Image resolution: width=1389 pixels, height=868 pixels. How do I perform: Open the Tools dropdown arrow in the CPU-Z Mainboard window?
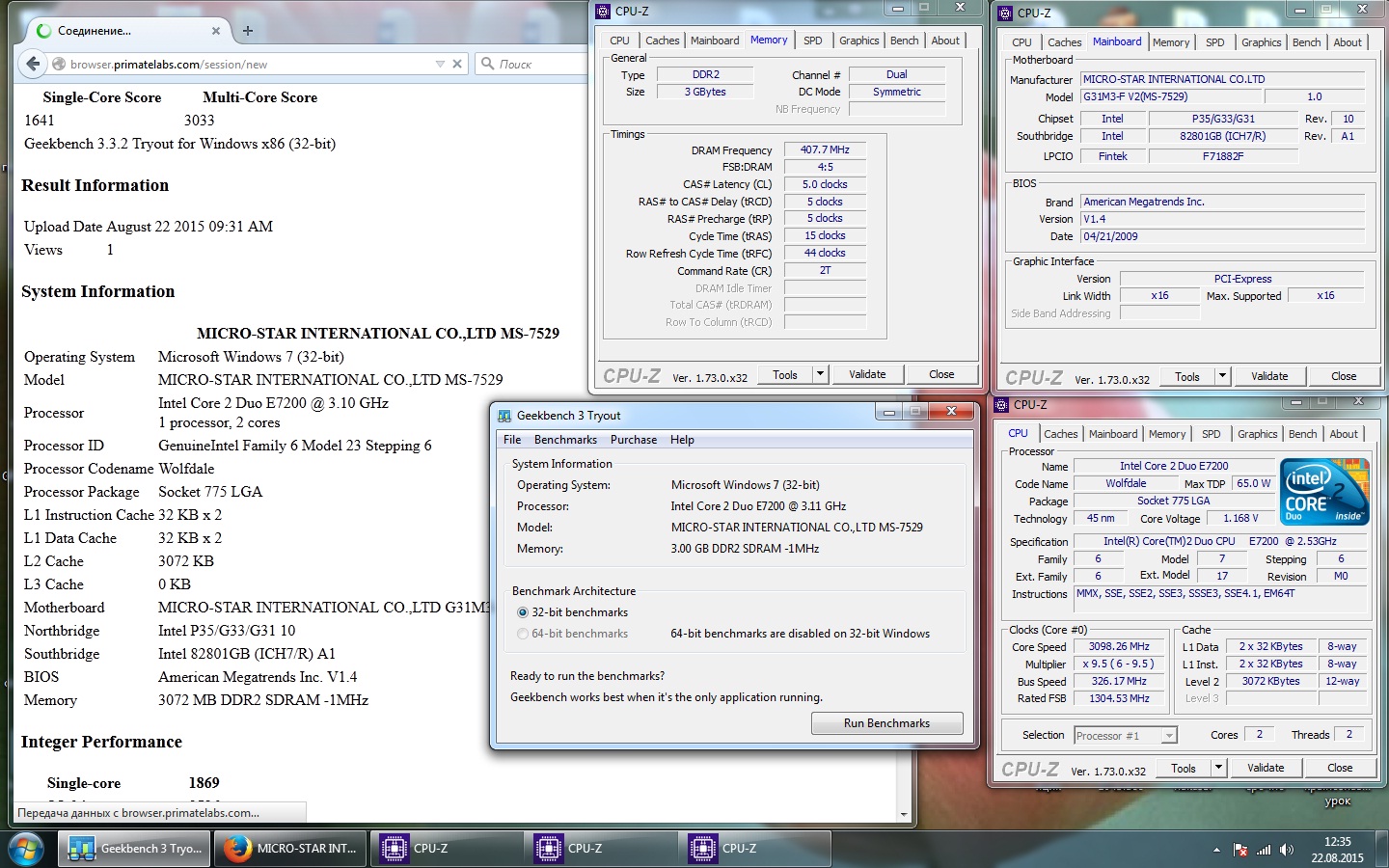coord(1223,376)
